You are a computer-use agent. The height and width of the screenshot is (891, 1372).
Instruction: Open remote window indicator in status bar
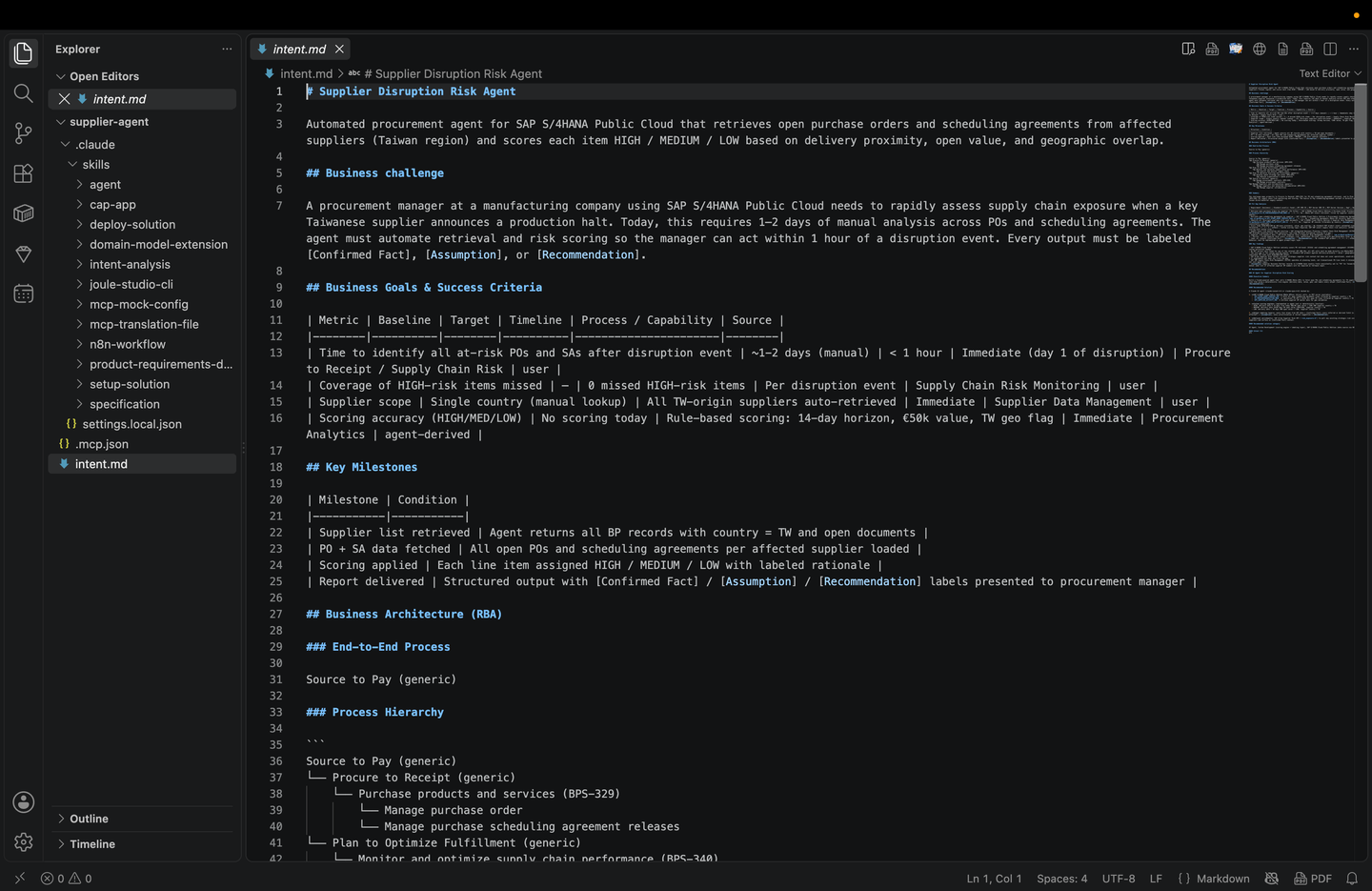(x=20, y=879)
